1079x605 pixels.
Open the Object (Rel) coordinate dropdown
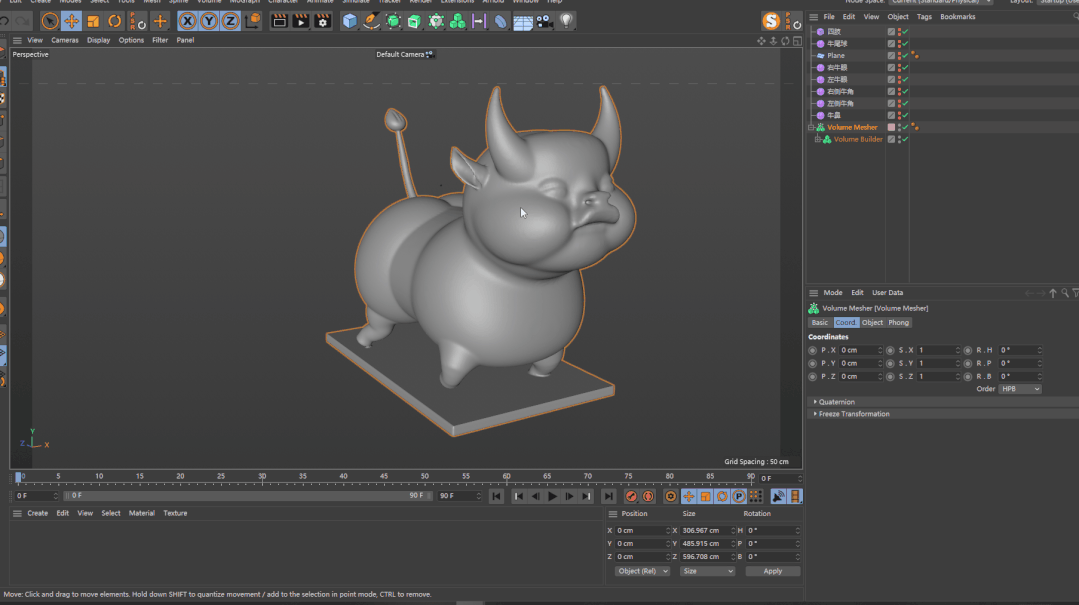click(x=641, y=571)
